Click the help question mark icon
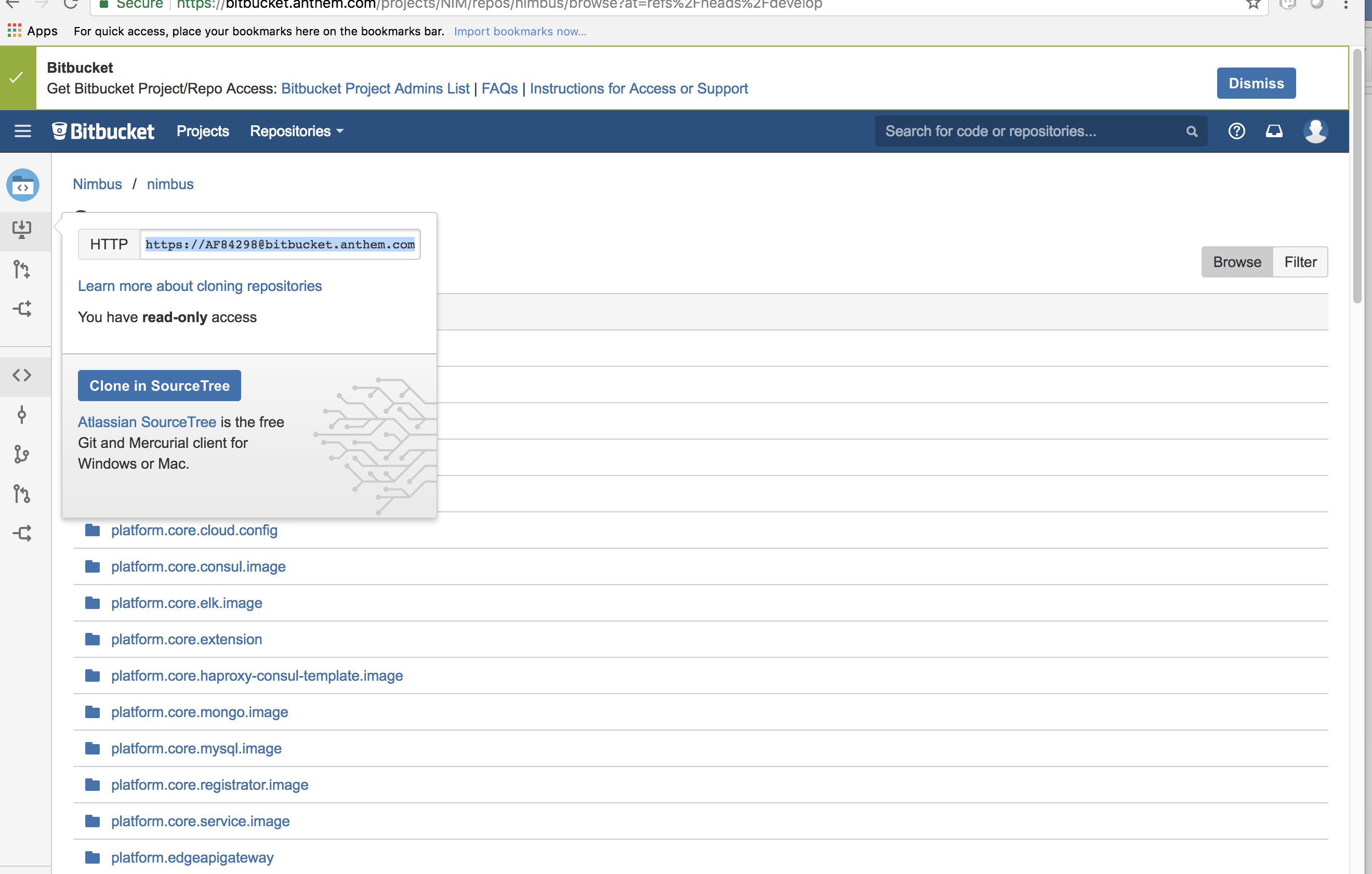This screenshot has width=1372, height=874. click(x=1236, y=131)
